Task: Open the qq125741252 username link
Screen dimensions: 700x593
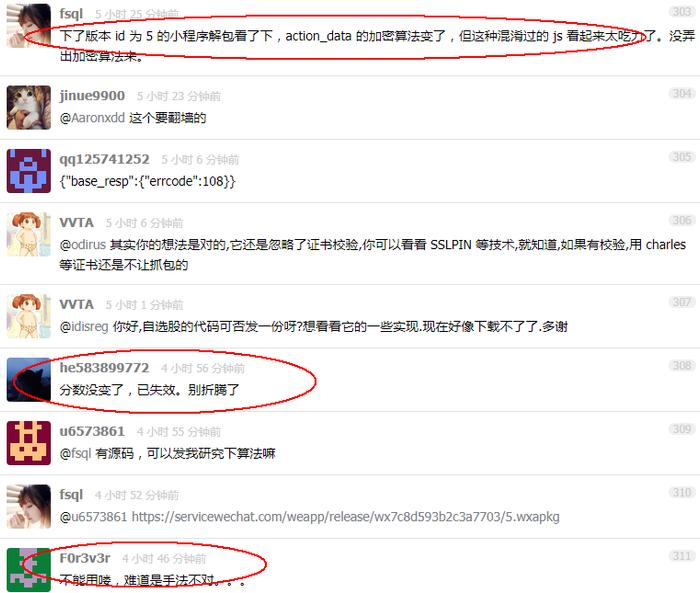Action: [x=104, y=159]
